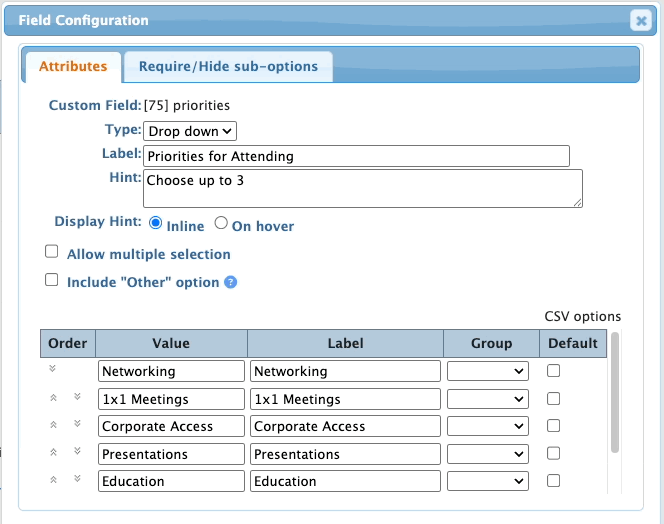Edit the Presentations label field
This screenshot has width=664, height=524.
pyautogui.click(x=345, y=454)
